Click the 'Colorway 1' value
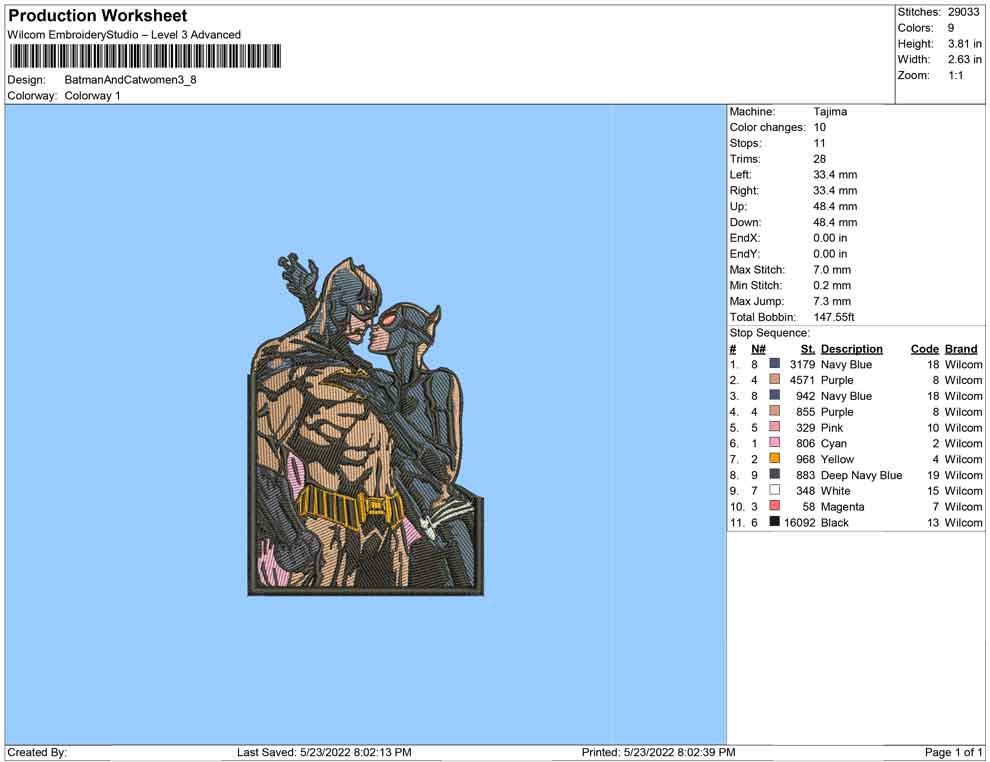The image size is (990, 762). 92,96
